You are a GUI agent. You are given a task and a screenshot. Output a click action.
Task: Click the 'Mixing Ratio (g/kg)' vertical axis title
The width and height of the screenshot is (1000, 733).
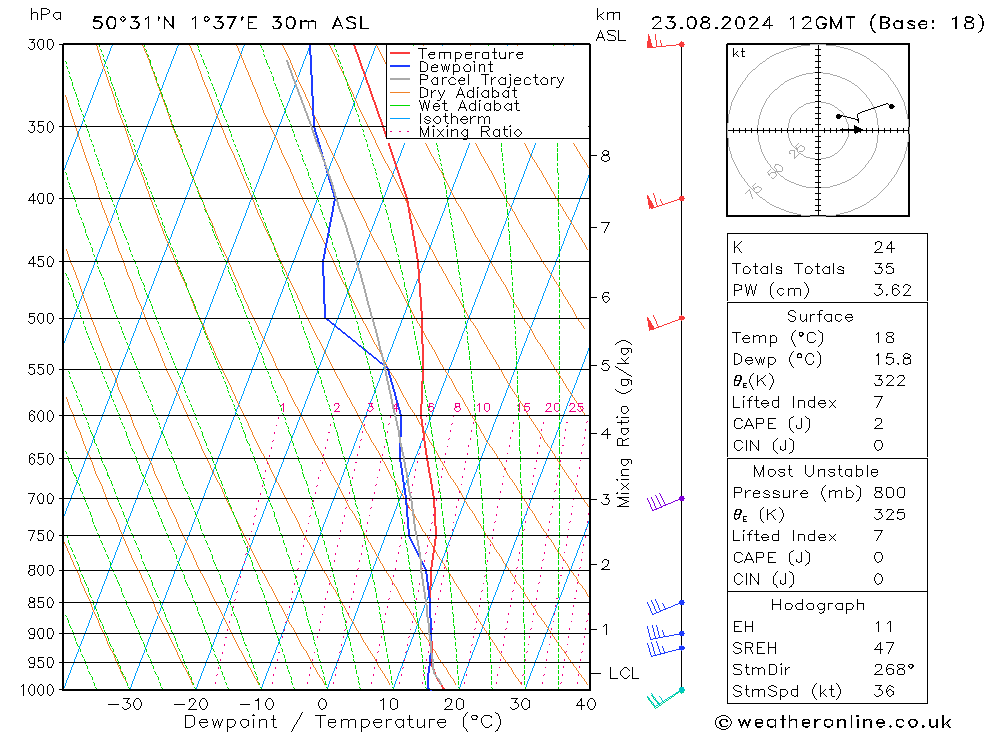624,424
